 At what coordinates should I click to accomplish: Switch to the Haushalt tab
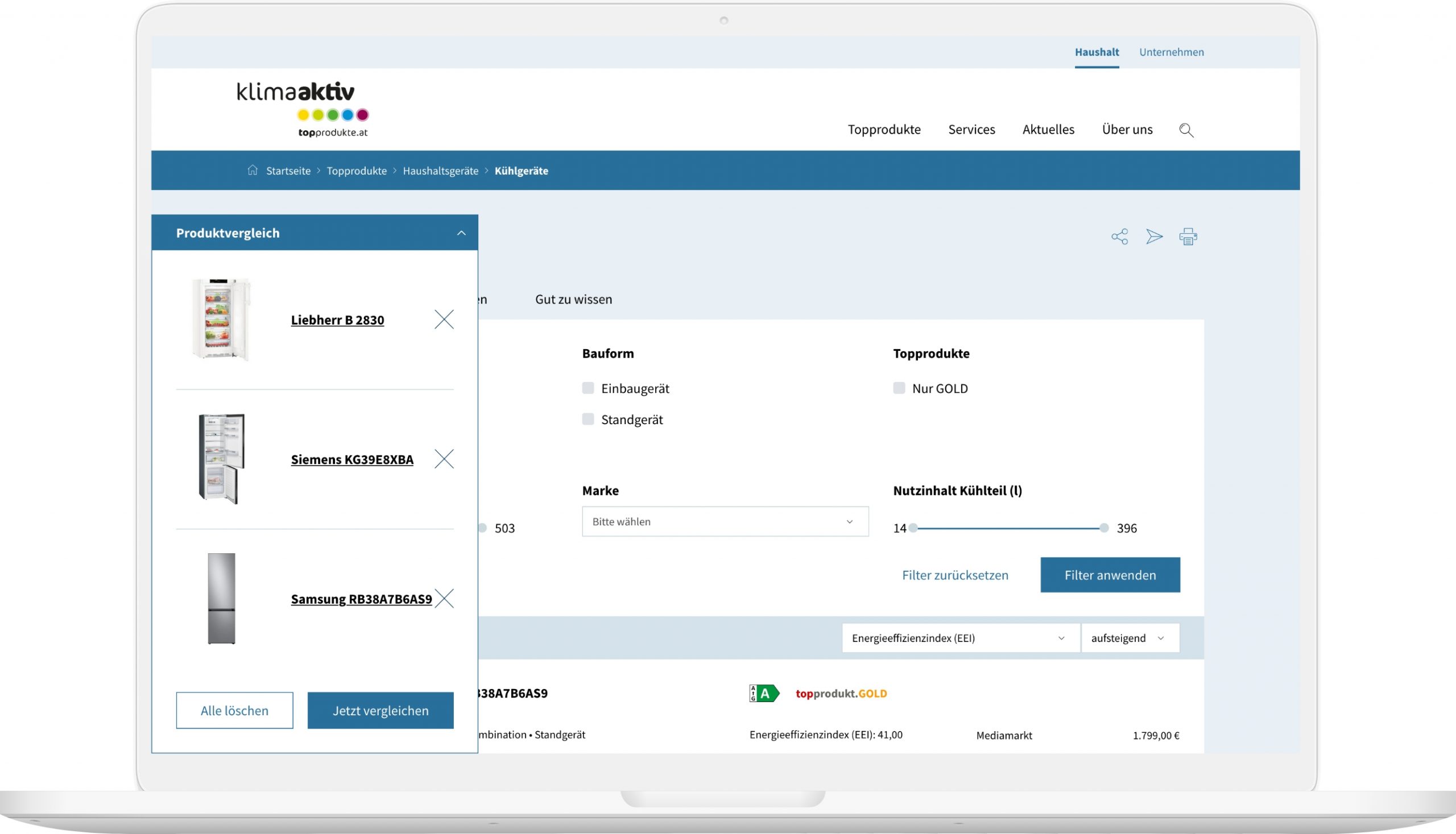[x=1097, y=52]
